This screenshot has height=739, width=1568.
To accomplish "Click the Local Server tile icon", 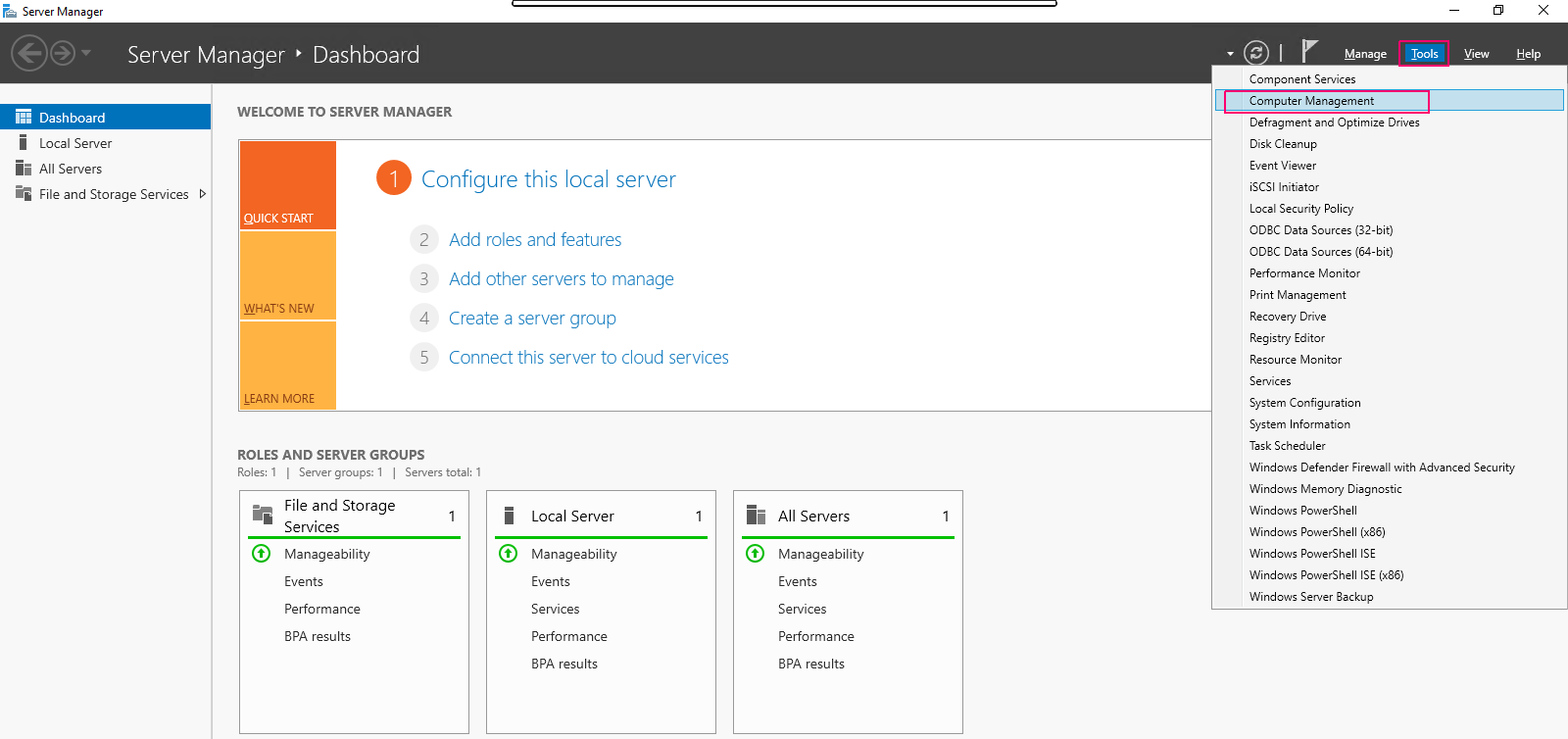I will pos(509,516).
